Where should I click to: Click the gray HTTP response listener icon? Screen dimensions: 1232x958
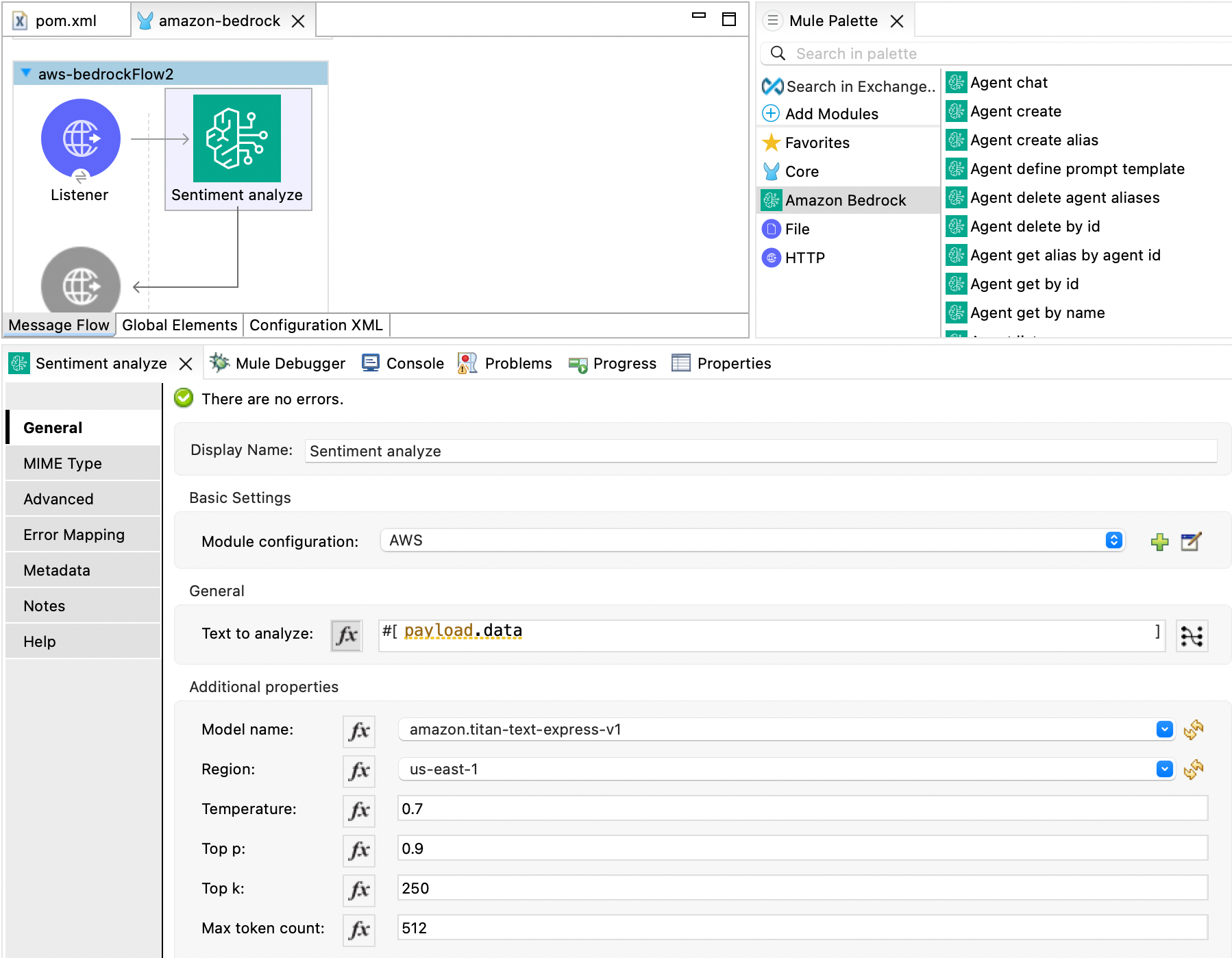81,281
